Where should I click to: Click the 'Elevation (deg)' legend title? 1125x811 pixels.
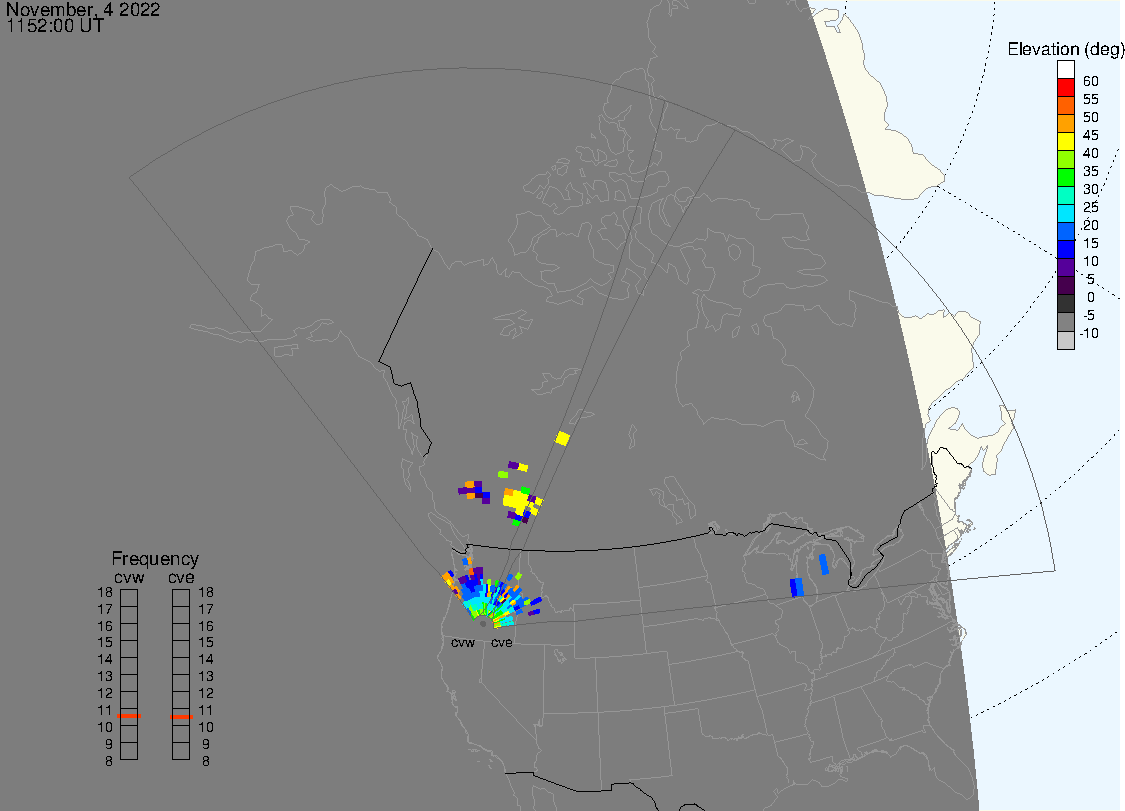(x=1065, y=49)
